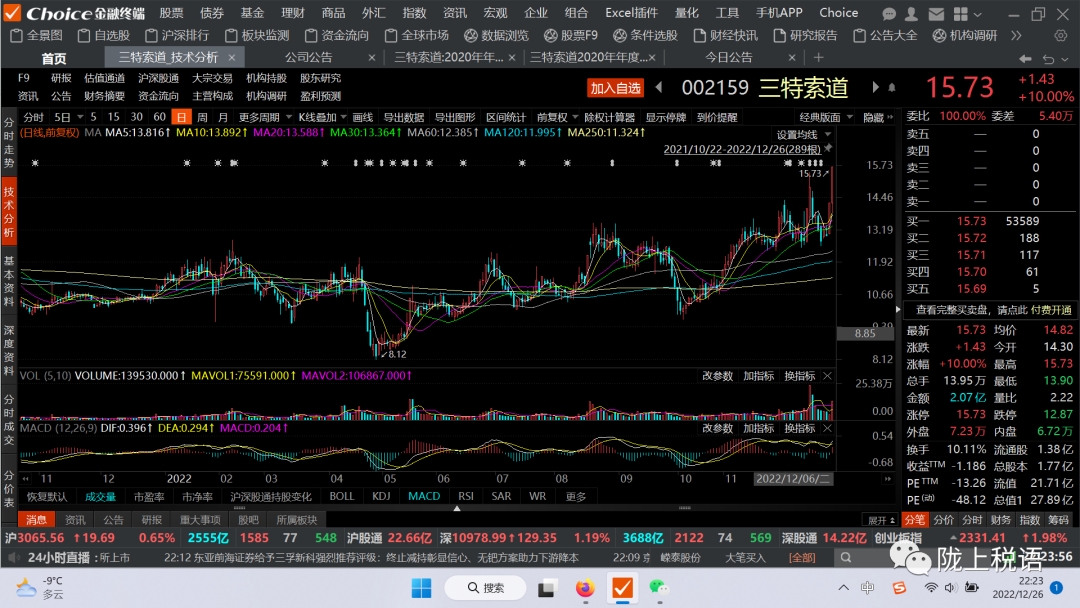Open 财经快讯 news flash
This screenshot has height=608, width=1080.
[725, 35]
